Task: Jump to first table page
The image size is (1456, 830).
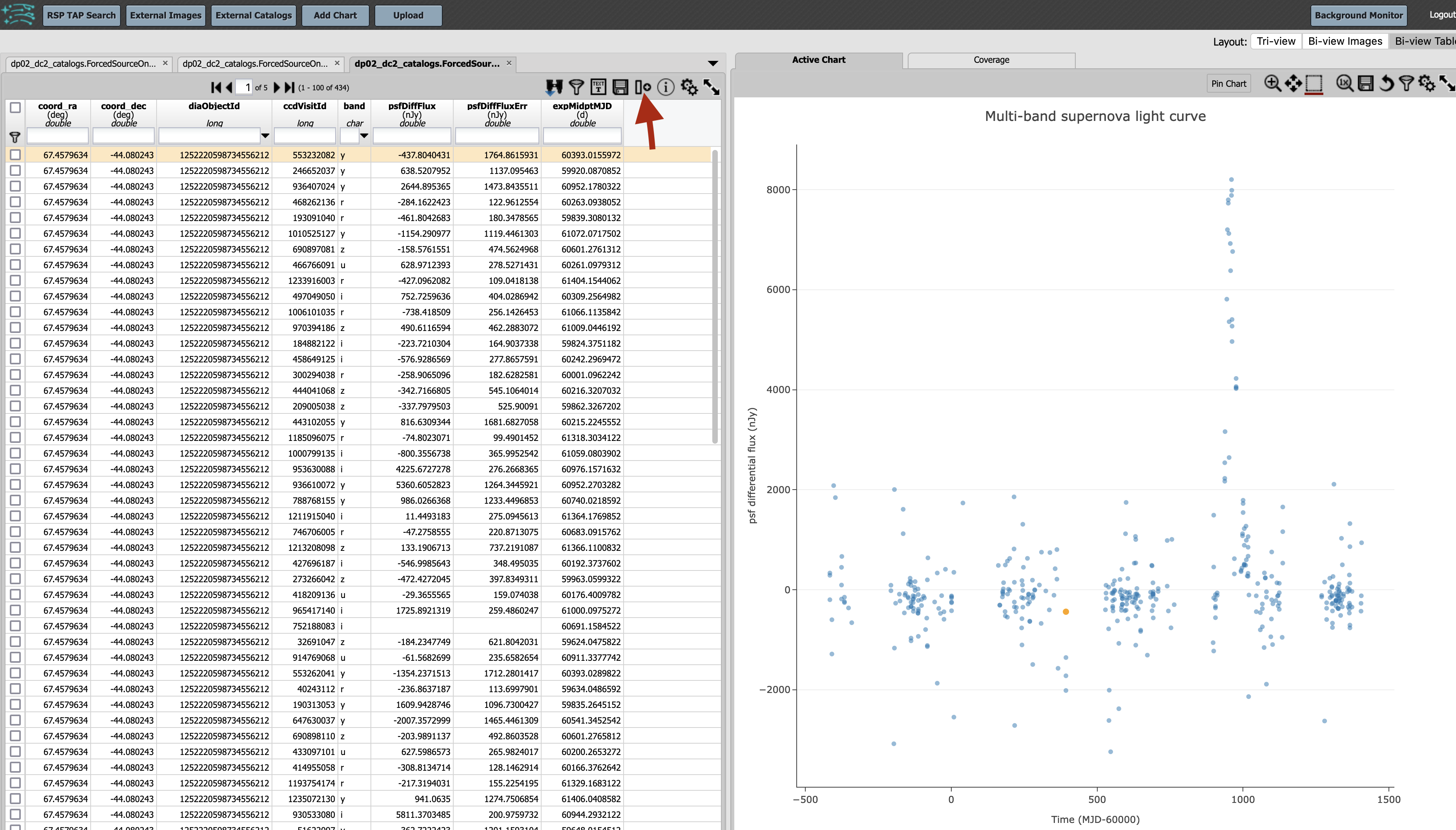Action: tap(216, 87)
